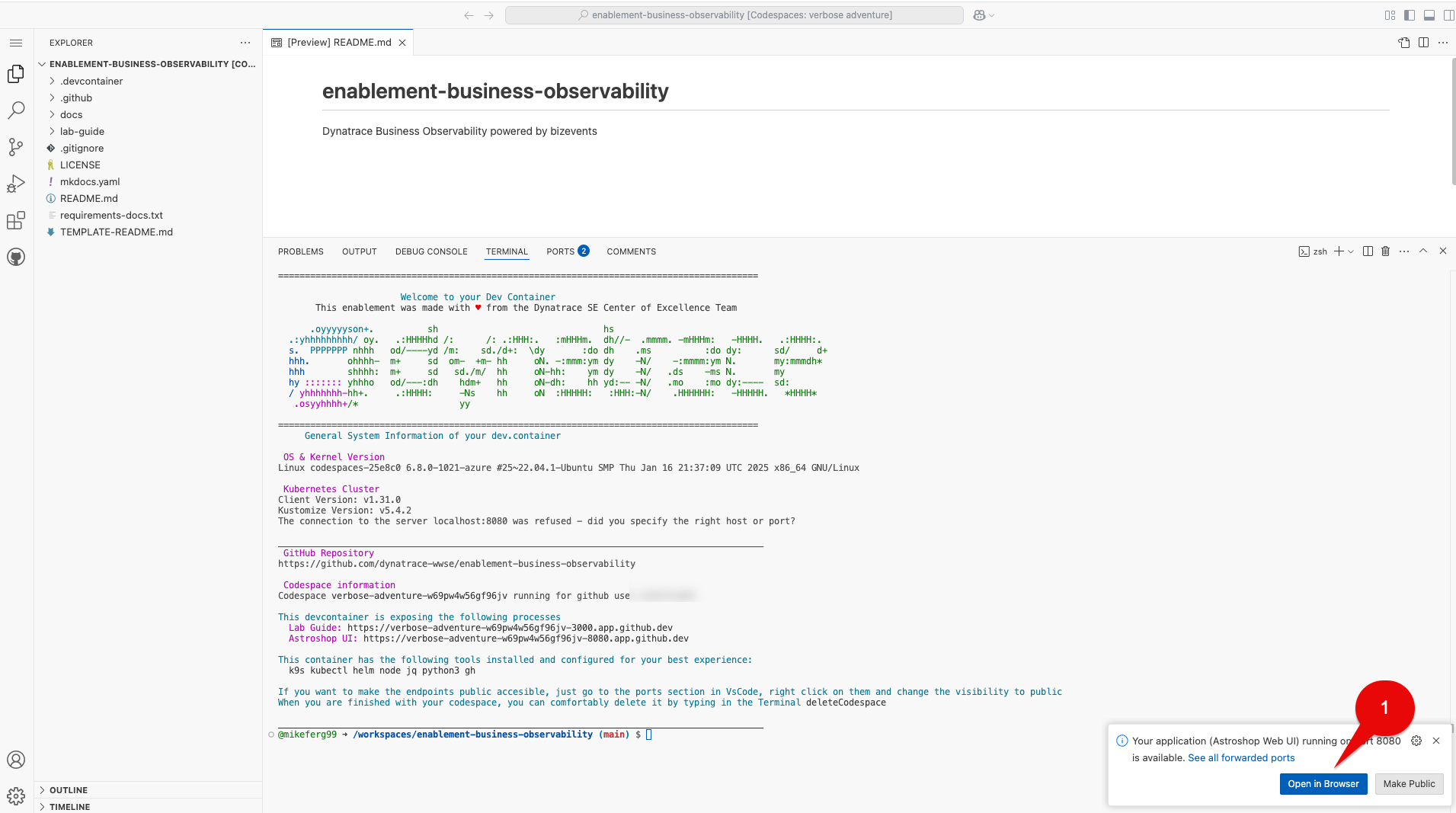Maximize the panel size with chevron
Image resolution: width=1456 pixels, height=813 pixels.
coord(1423,251)
